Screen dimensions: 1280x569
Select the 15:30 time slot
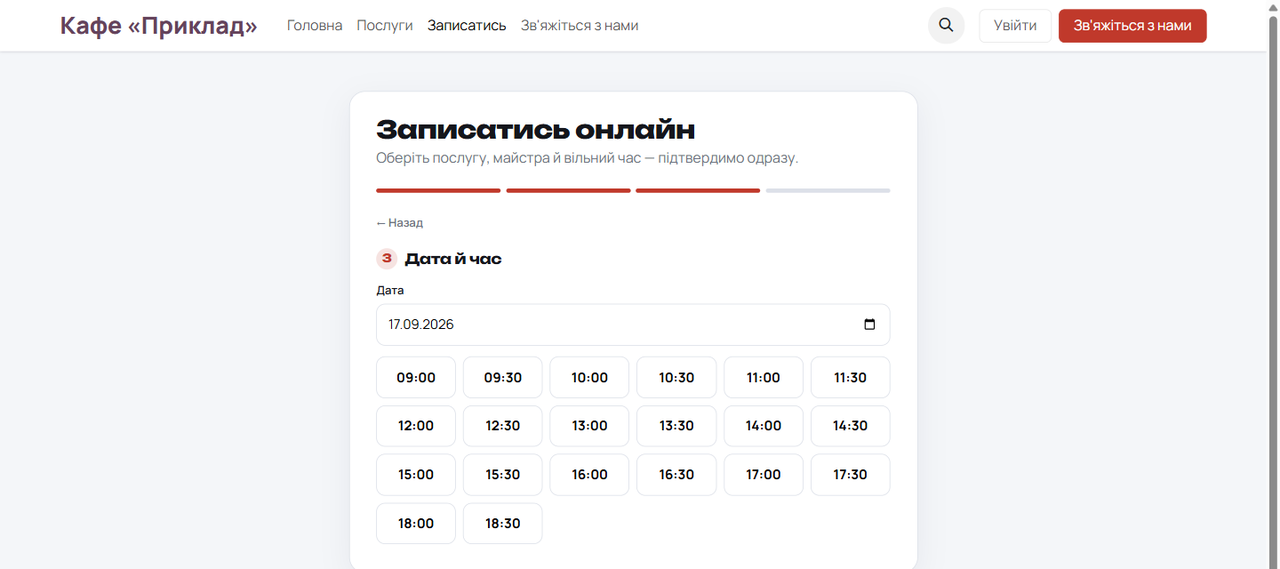click(503, 475)
